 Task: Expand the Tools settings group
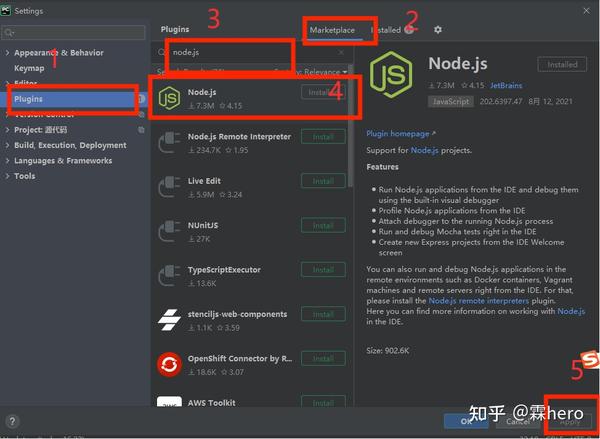[x=7, y=176]
